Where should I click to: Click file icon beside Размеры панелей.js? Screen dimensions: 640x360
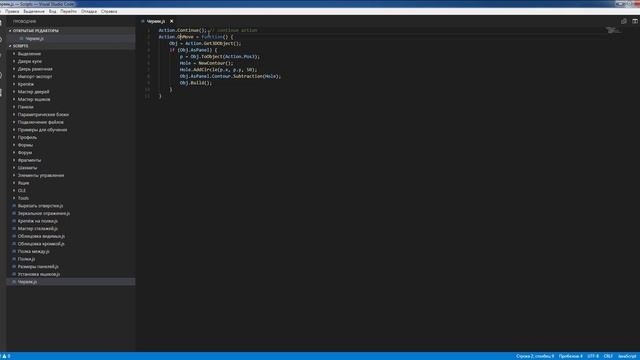[14, 267]
